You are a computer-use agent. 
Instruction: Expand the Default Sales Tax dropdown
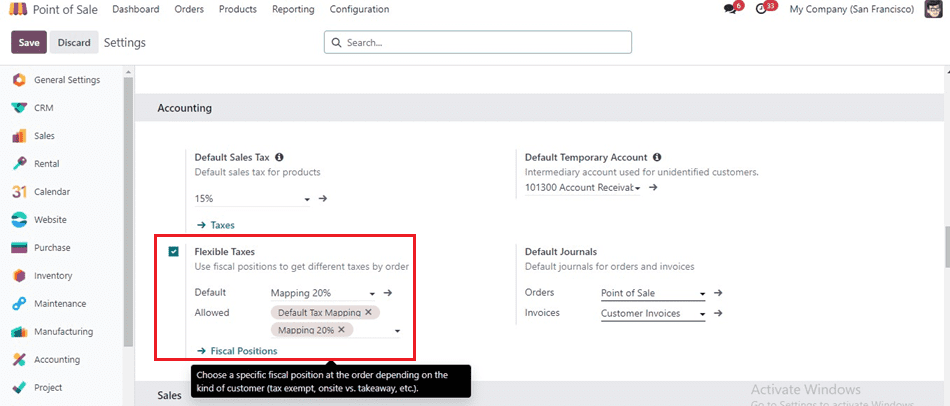pos(306,199)
